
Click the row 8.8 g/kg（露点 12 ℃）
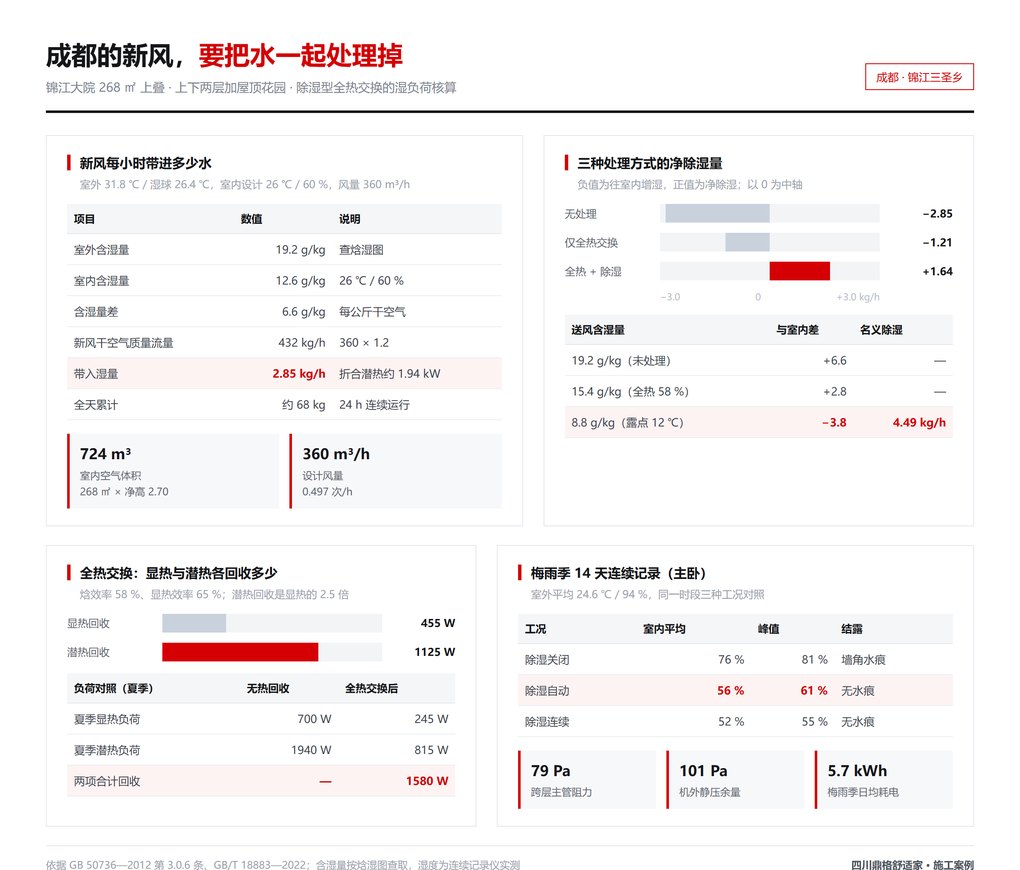pos(758,422)
